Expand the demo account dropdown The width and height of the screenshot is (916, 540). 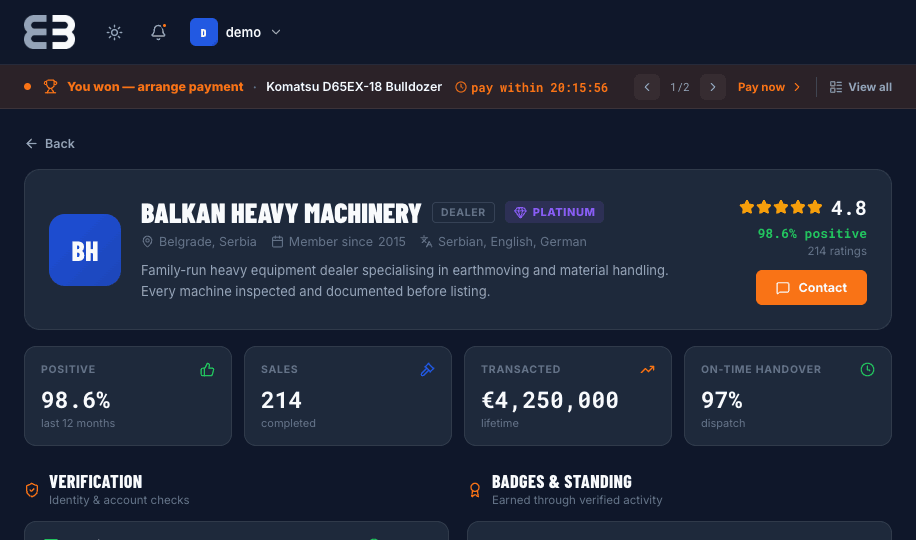click(276, 32)
